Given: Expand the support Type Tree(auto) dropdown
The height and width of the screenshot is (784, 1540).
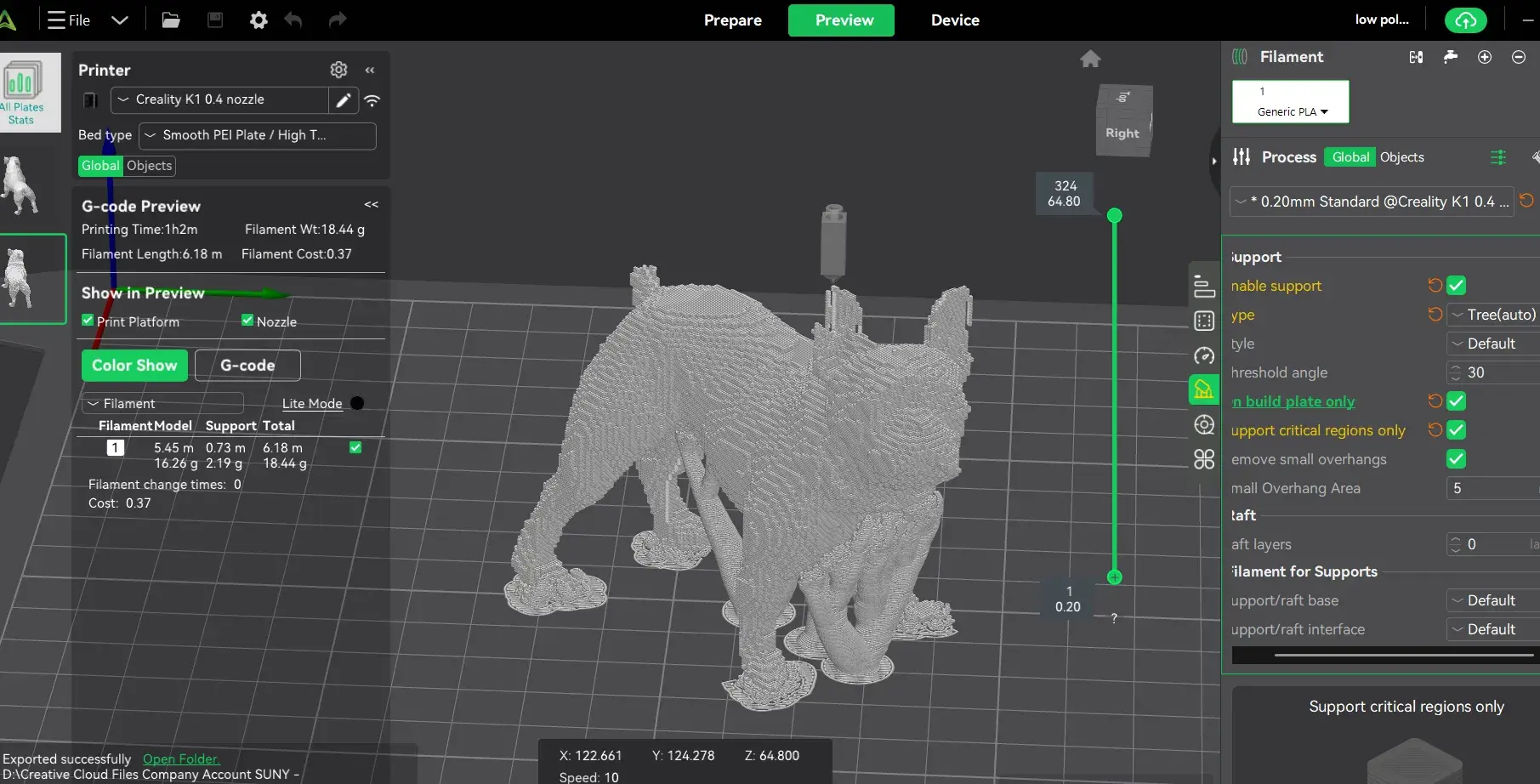Looking at the screenshot, I should point(1494,315).
